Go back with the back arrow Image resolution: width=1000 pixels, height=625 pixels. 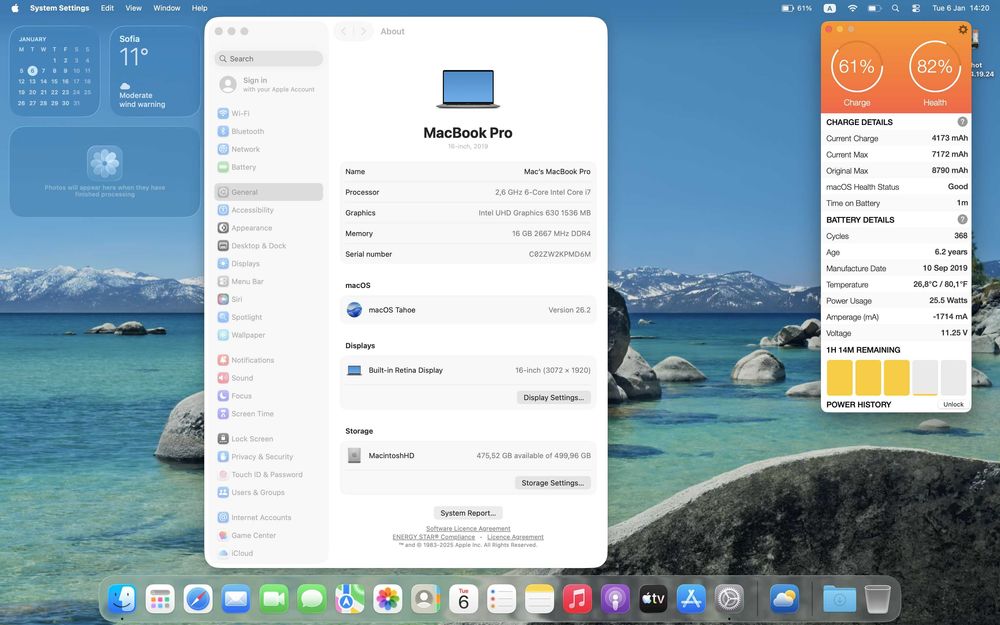point(344,31)
